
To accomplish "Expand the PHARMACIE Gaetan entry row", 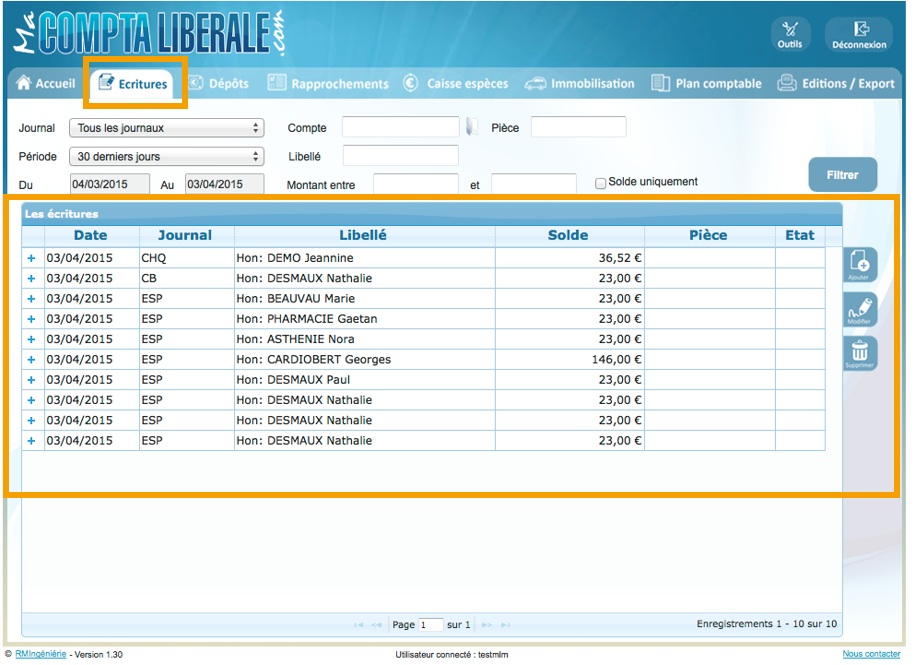I will coord(31,319).
